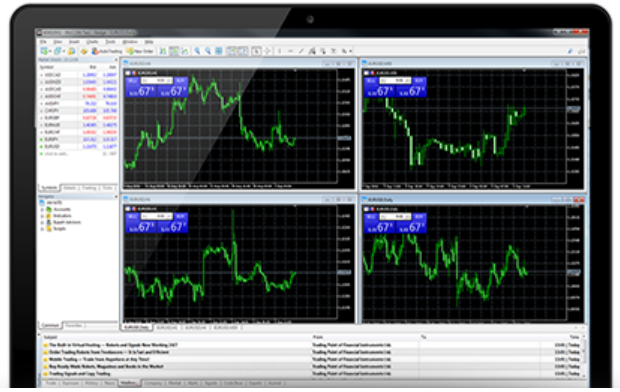
Task: Close the Navigator panel
Action: pyautogui.click(x=116, y=197)
